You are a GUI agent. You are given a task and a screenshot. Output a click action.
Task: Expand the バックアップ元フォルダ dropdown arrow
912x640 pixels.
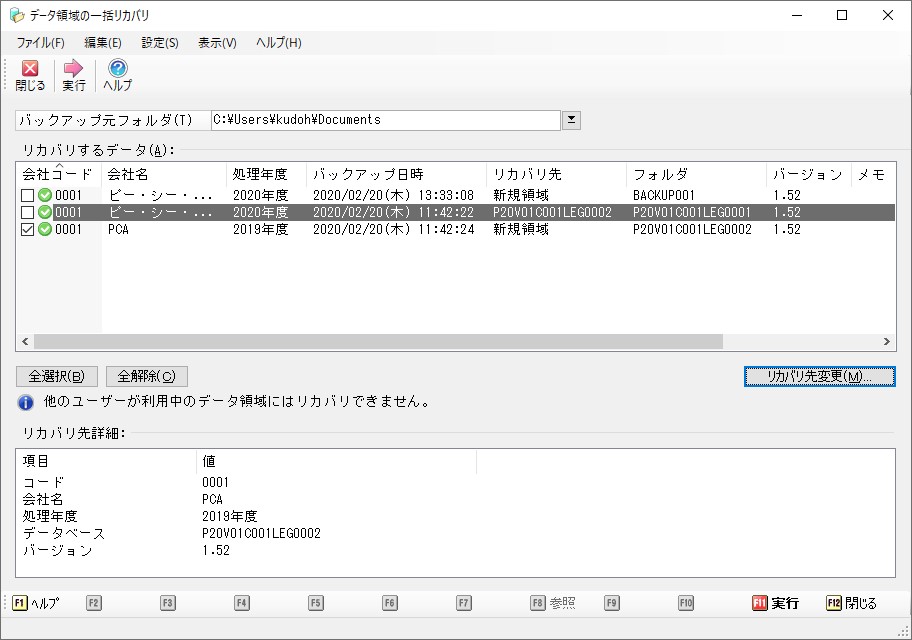pos(571,120)
